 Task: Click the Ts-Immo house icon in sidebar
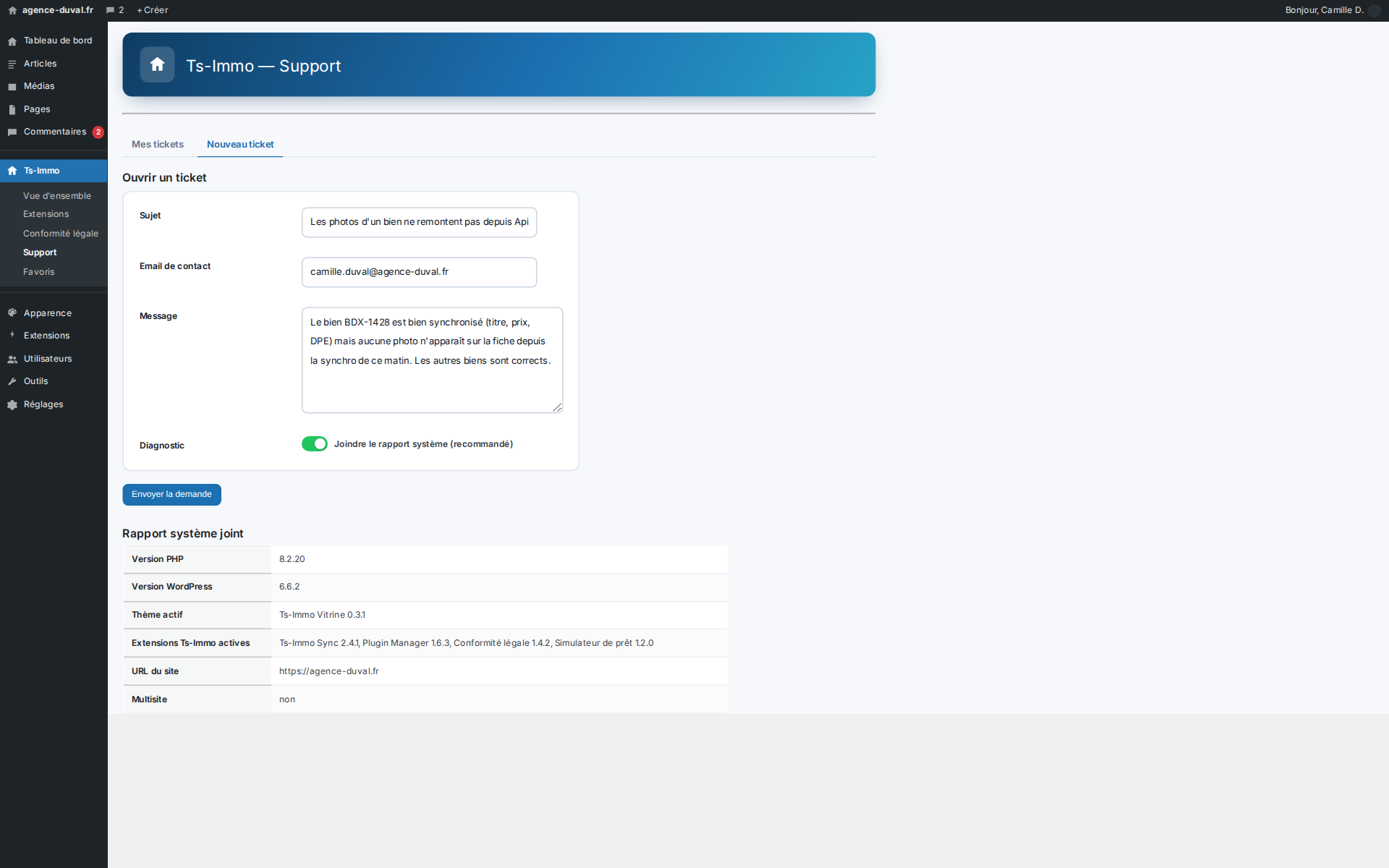tap(12, 171)
